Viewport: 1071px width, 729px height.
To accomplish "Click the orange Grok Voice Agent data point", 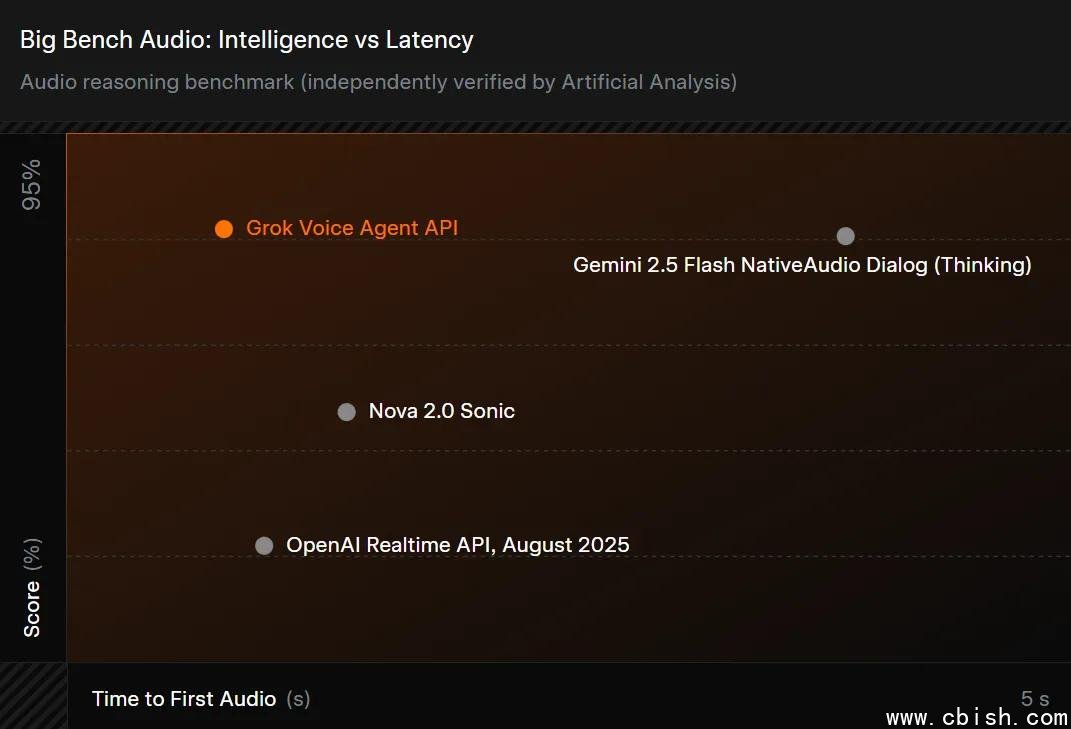I will coord(224,229).
